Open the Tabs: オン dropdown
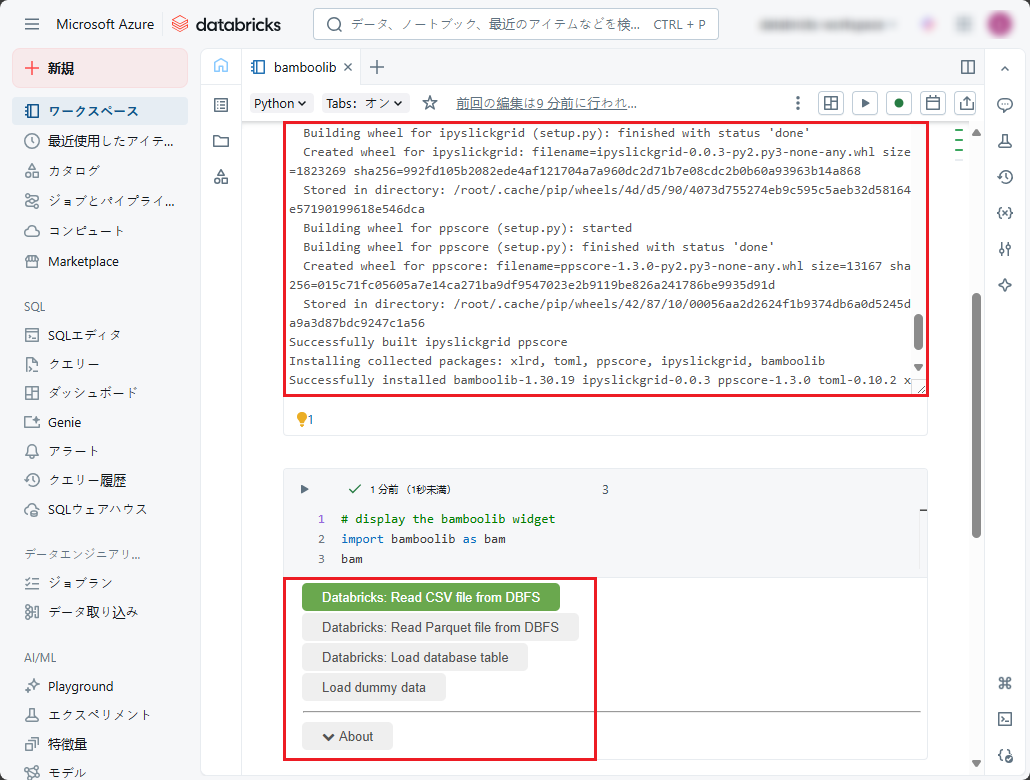 tap(366, 103)
